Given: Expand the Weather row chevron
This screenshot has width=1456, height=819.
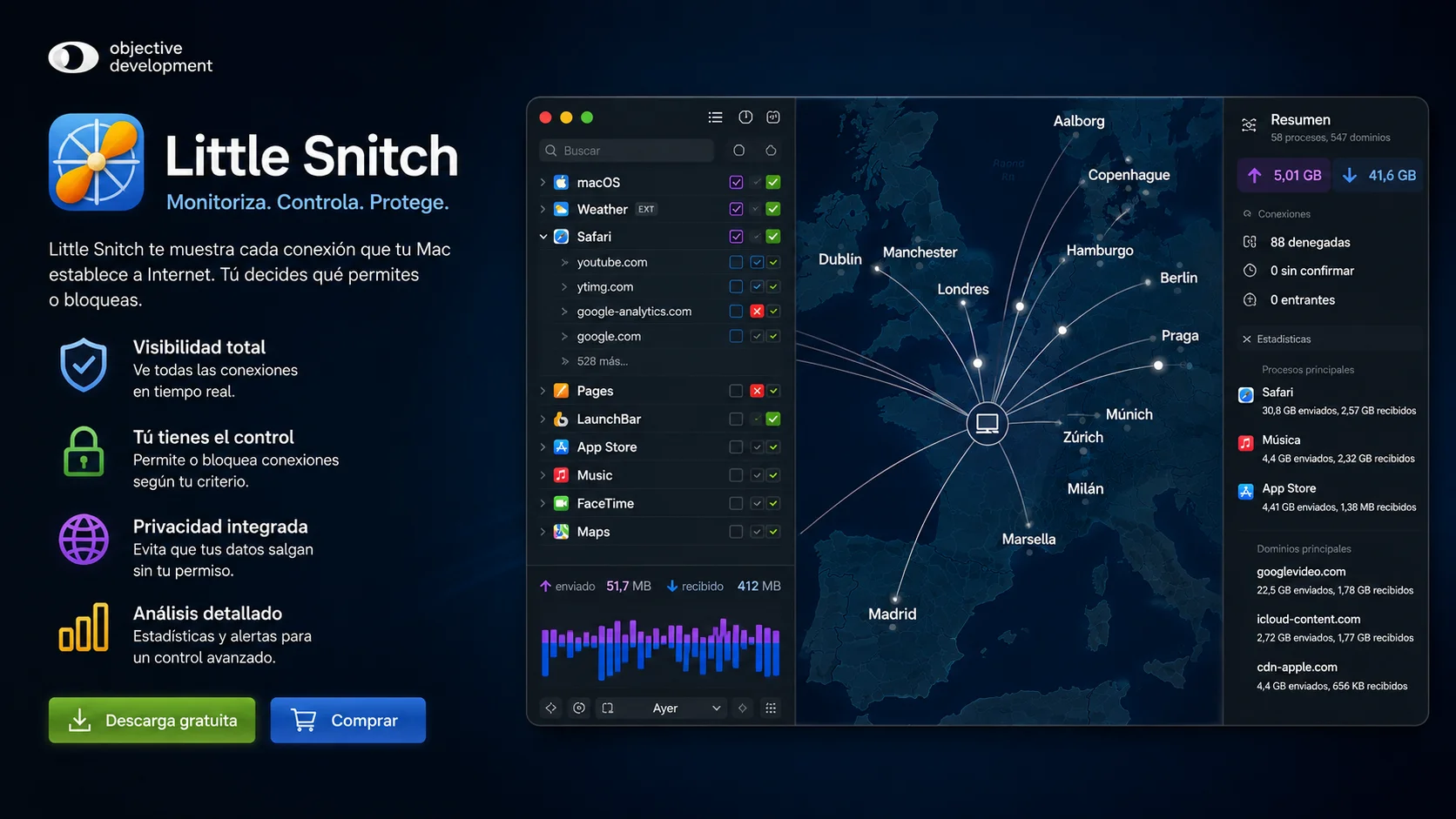Looking at the screenshot, I should tap(543, 209).
